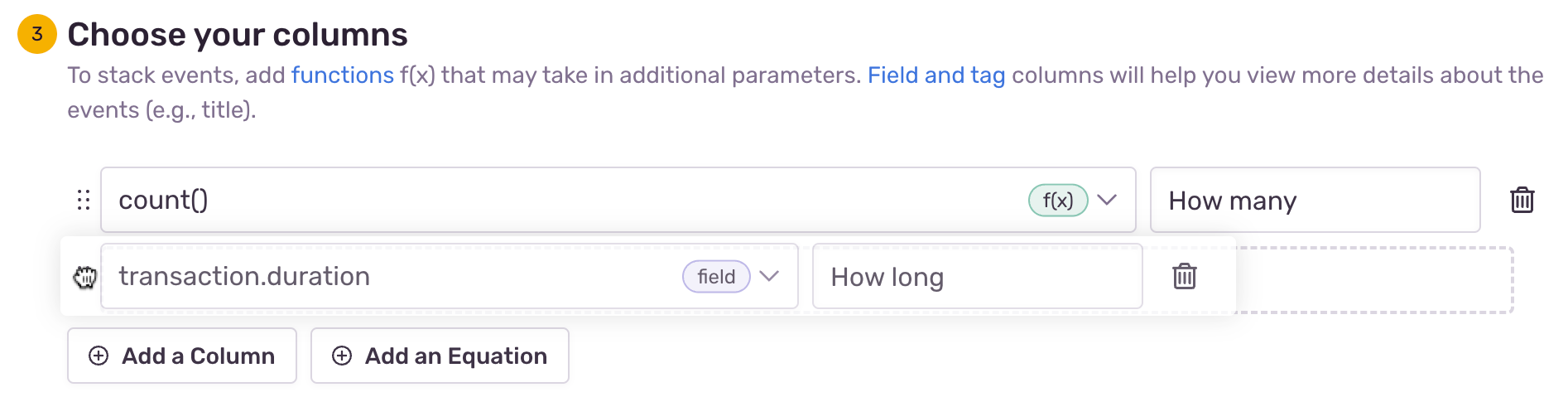The width and height of the screenshot is (1568, 397).
Task: Click the plus icon in Add a Column
Action: (x=99, y=356)
